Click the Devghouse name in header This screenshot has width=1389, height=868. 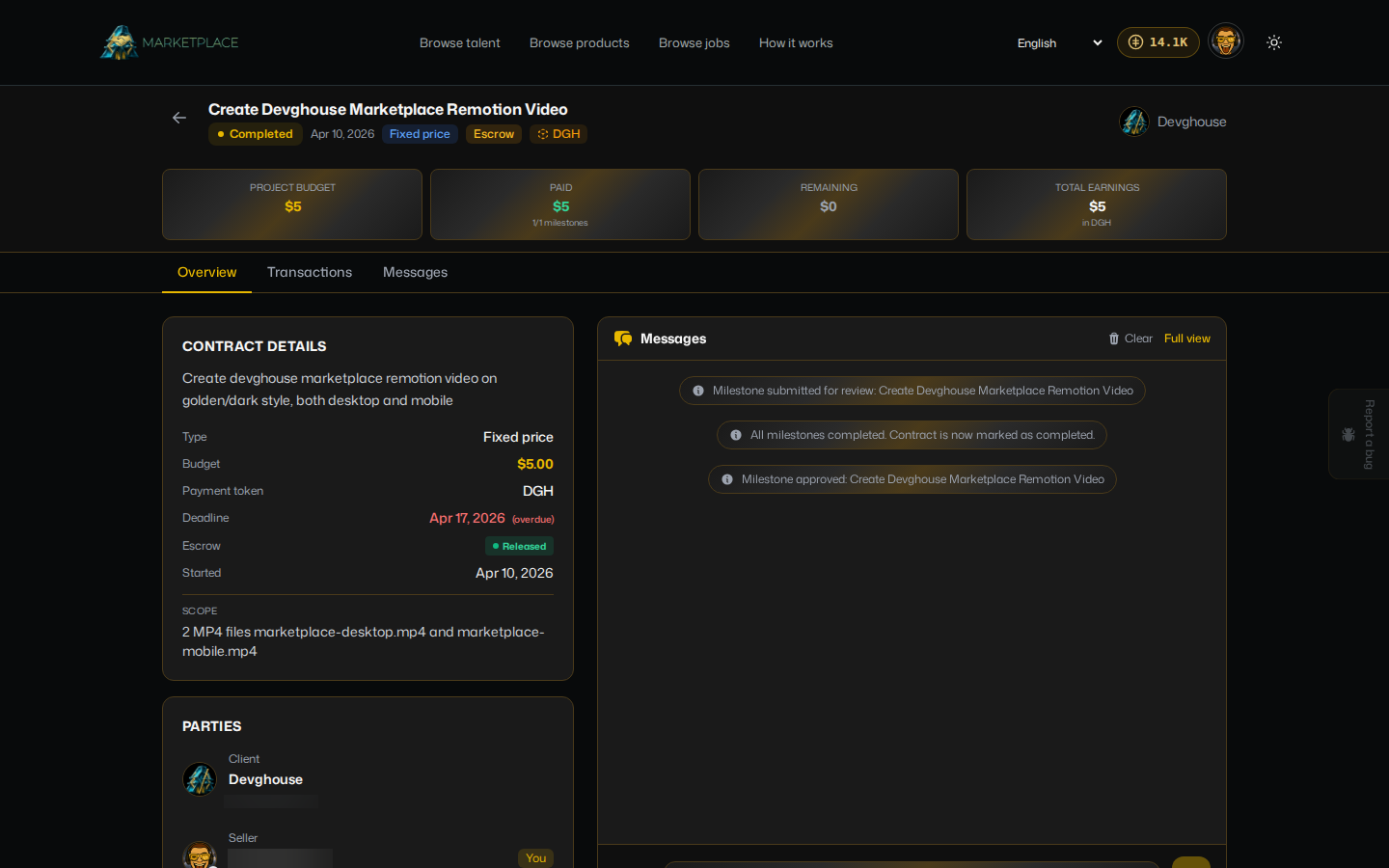[1192, 122]
